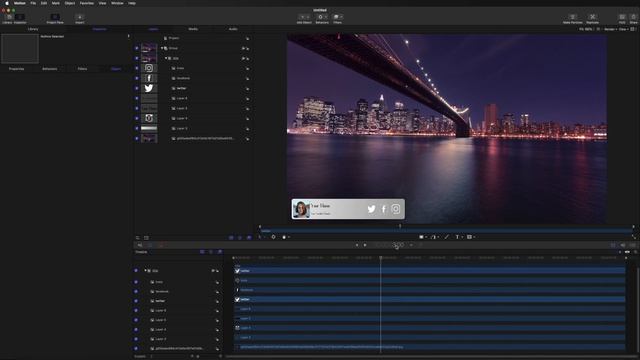
Task: Toggle Layer 3 activation checkbox in Layers list
Action: pos(137,128)
